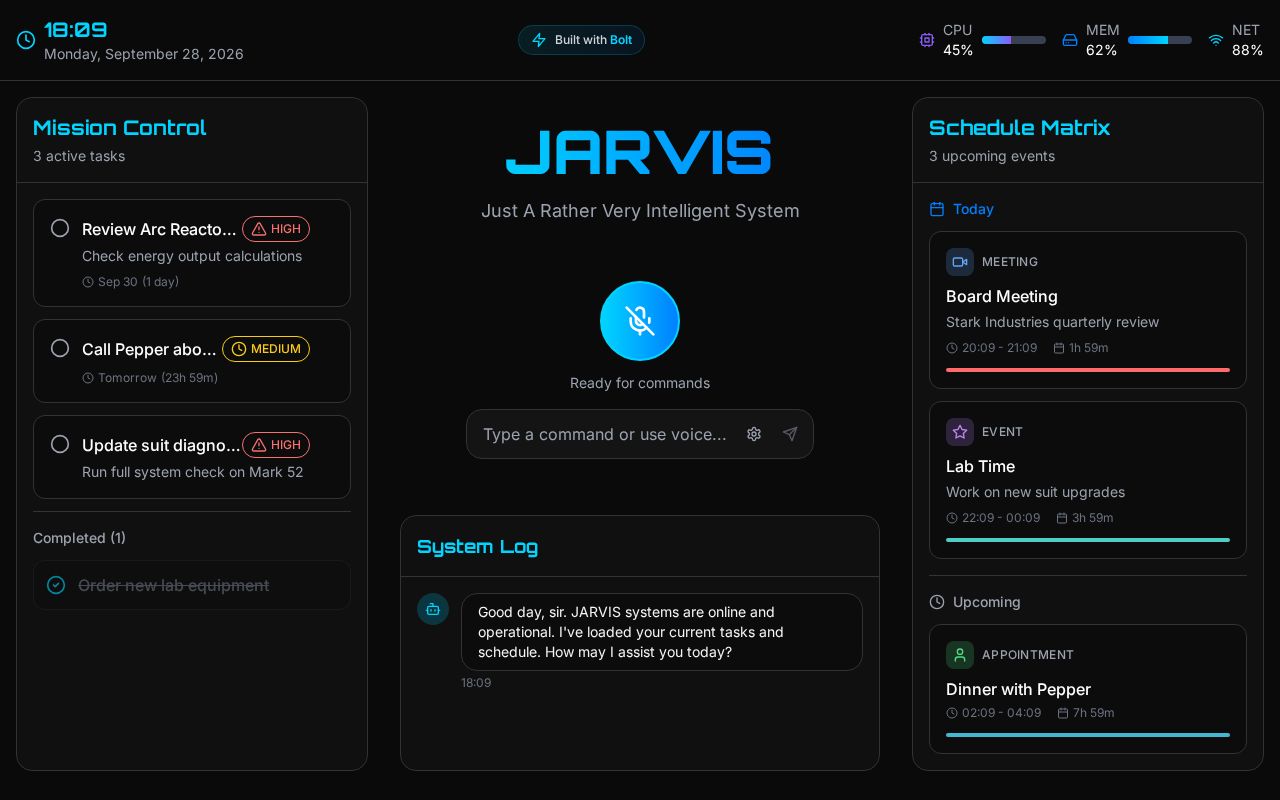Open the Lab Time event card
Screen dimensions: 1280x800
coord(1088,480)
